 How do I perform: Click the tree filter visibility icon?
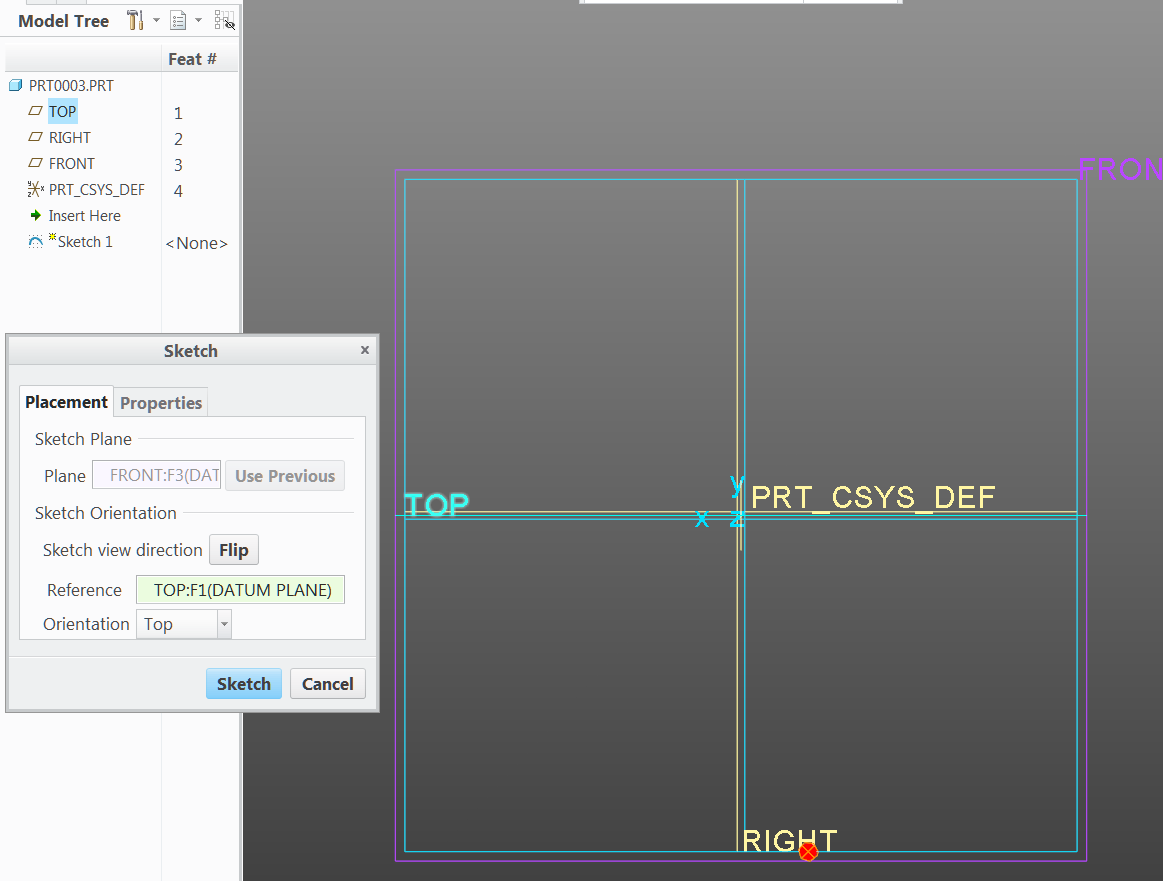[x=225, y=20]
